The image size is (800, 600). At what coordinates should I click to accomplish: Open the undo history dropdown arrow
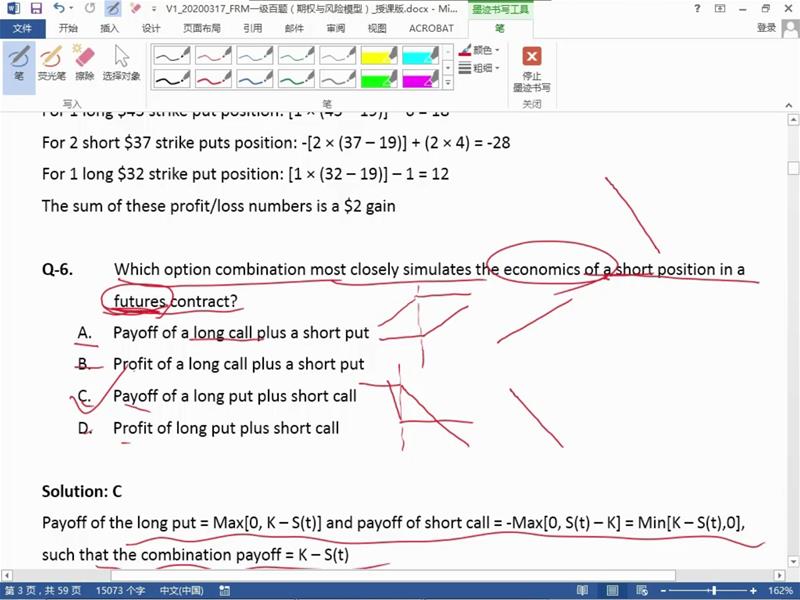click(x=71, y=8)
